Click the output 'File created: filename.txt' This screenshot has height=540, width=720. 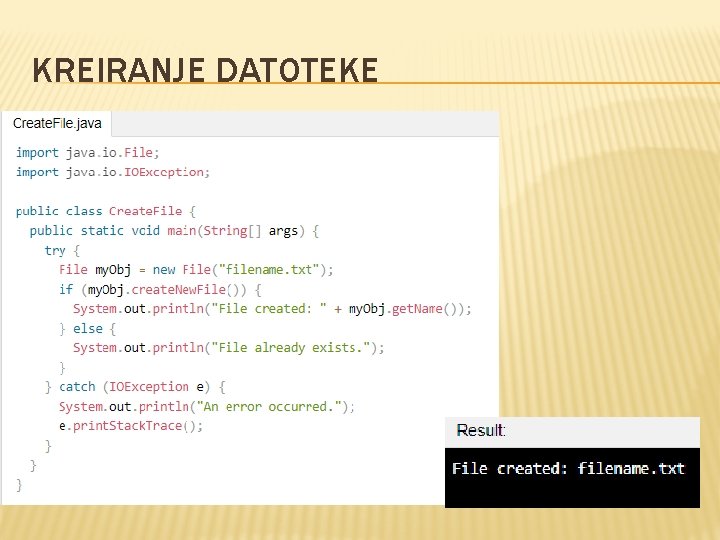(568, 469)
